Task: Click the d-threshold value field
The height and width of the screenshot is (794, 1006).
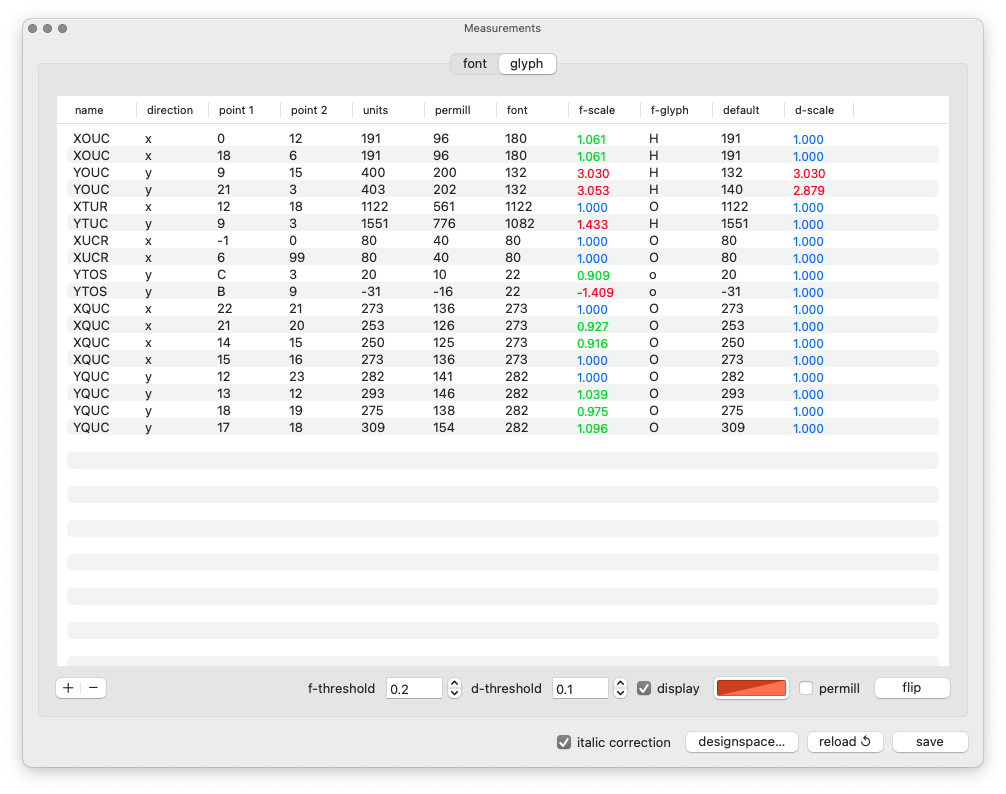Action: point(580,688)
